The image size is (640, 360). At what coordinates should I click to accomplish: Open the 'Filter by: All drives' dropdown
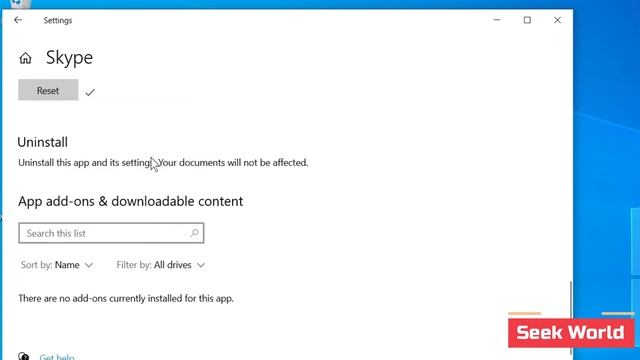[x=160, y=265]
